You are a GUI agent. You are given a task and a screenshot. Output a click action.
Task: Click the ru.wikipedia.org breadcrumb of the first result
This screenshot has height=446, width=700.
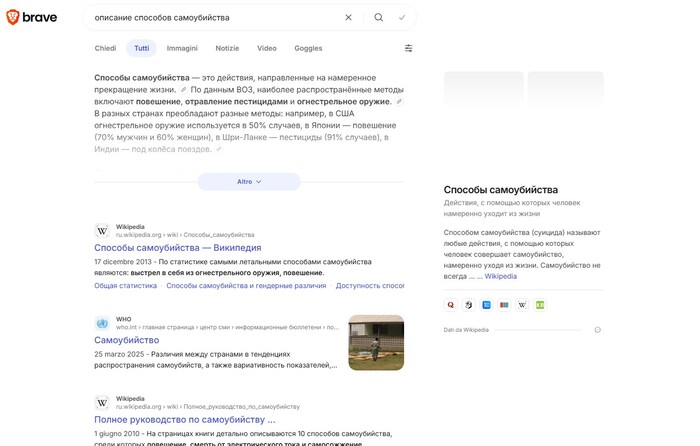click(x=185, y=235)
